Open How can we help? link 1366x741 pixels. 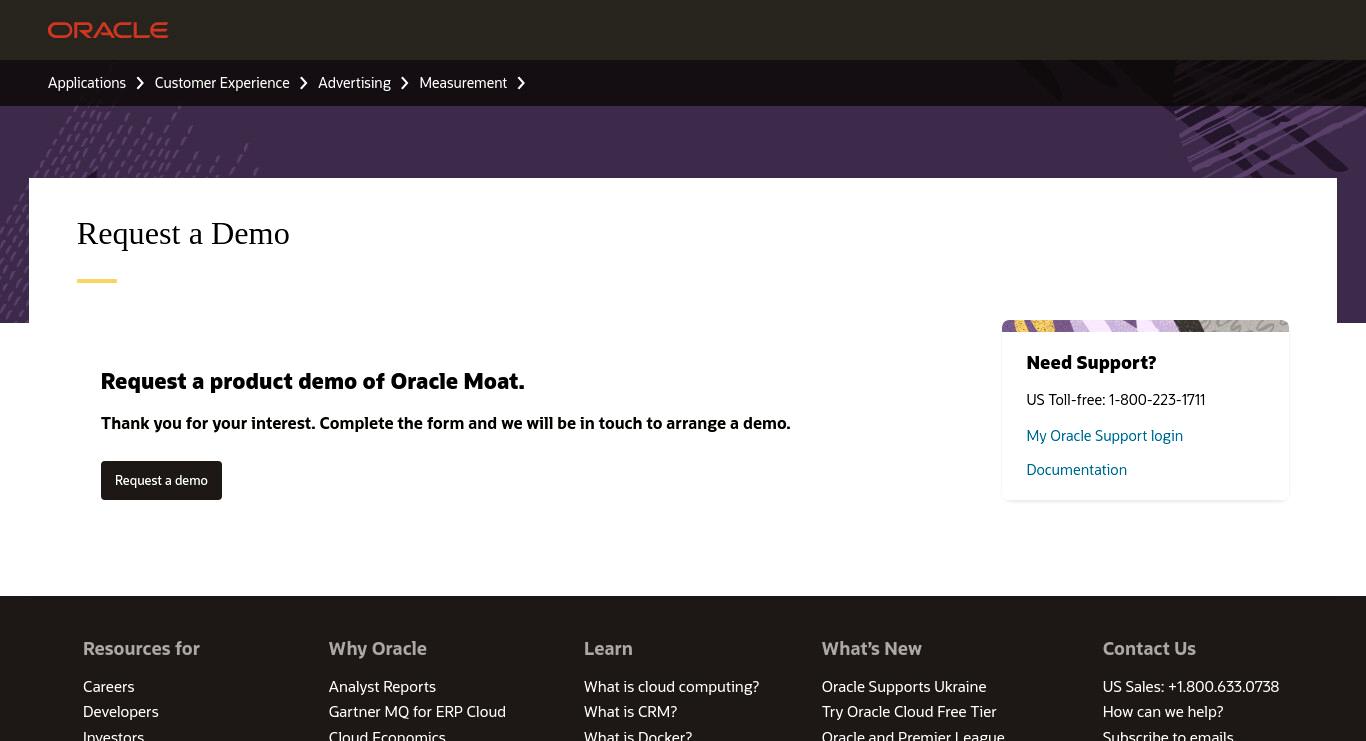pyautogui.click(x=1163, y=712)
